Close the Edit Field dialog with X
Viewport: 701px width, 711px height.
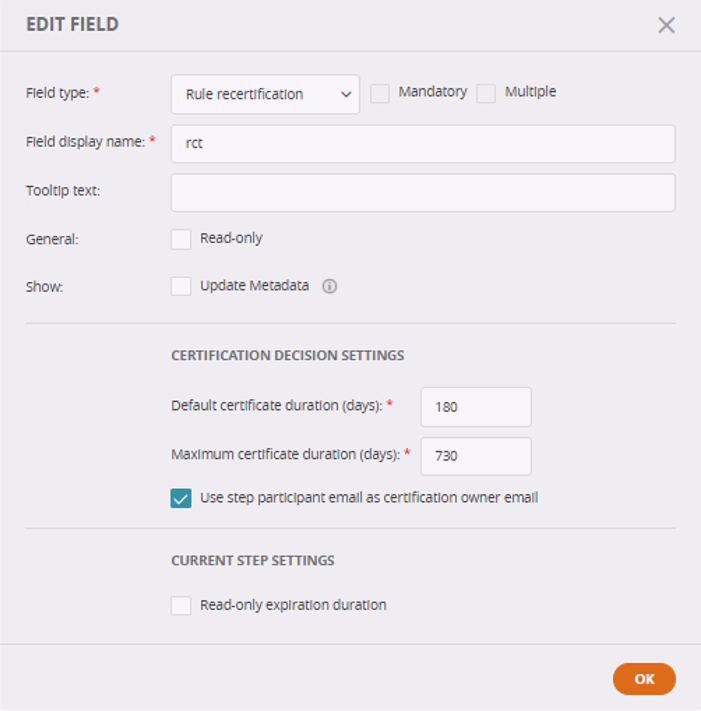click(666, 25)
